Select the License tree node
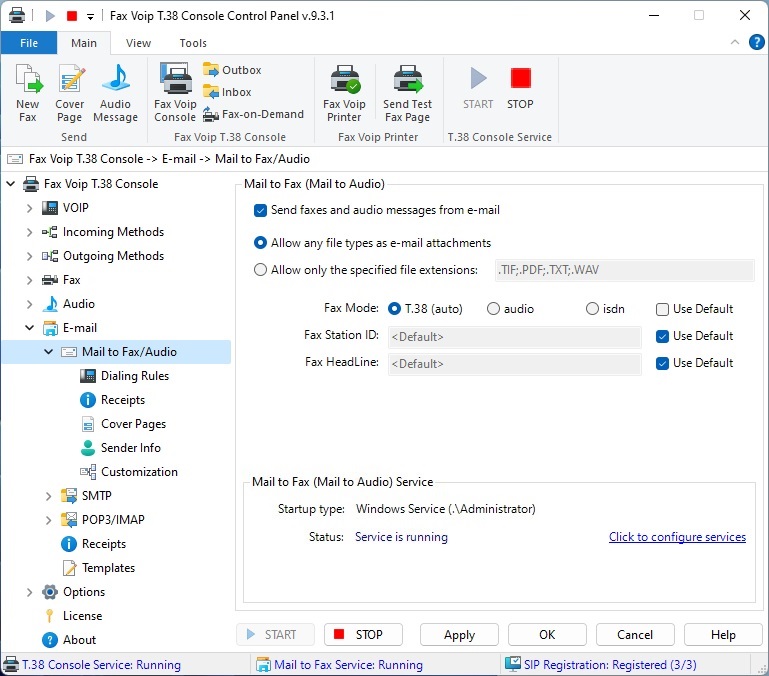 point(73,616)
